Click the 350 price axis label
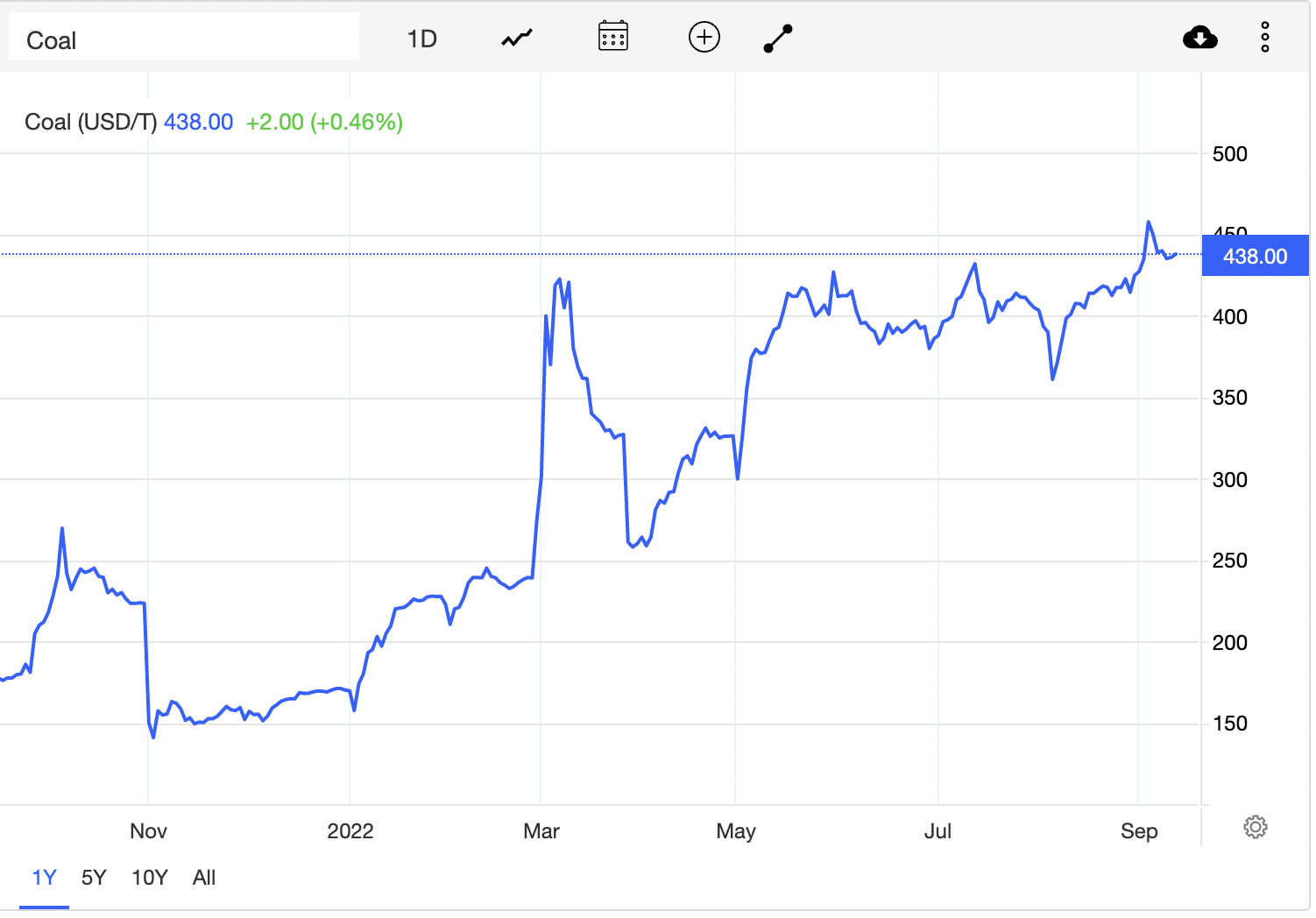Viewport: 1316px width, 918px height. pyautogui.click(x=1230, y=398)
